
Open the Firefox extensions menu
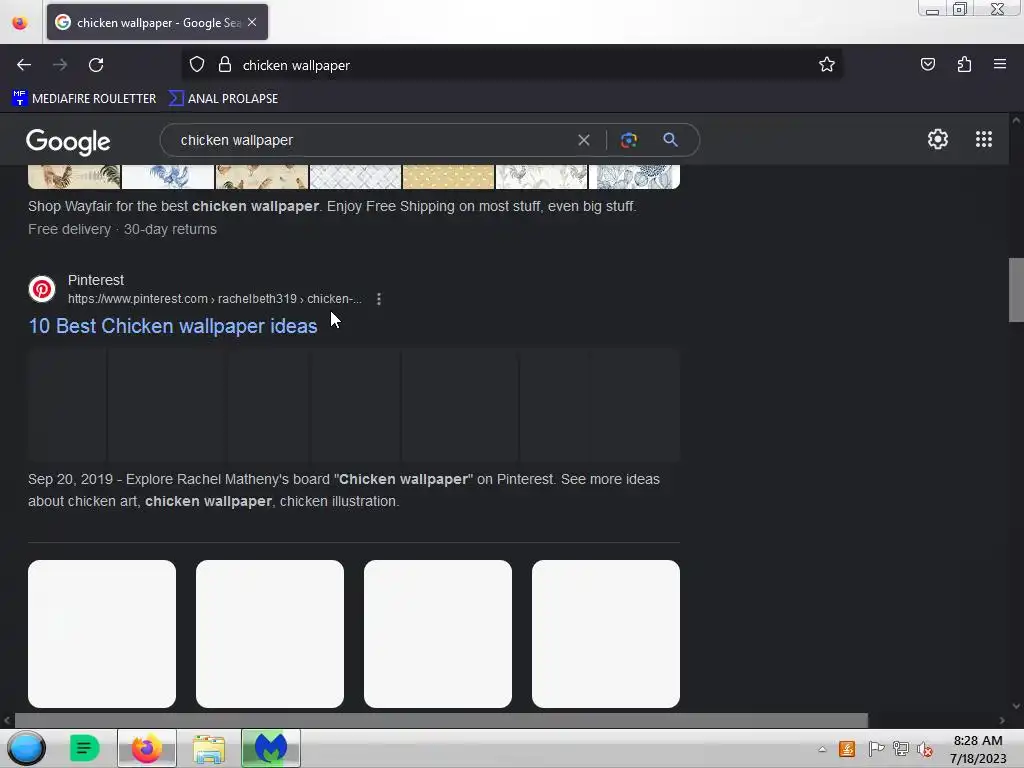coord(964,65)
